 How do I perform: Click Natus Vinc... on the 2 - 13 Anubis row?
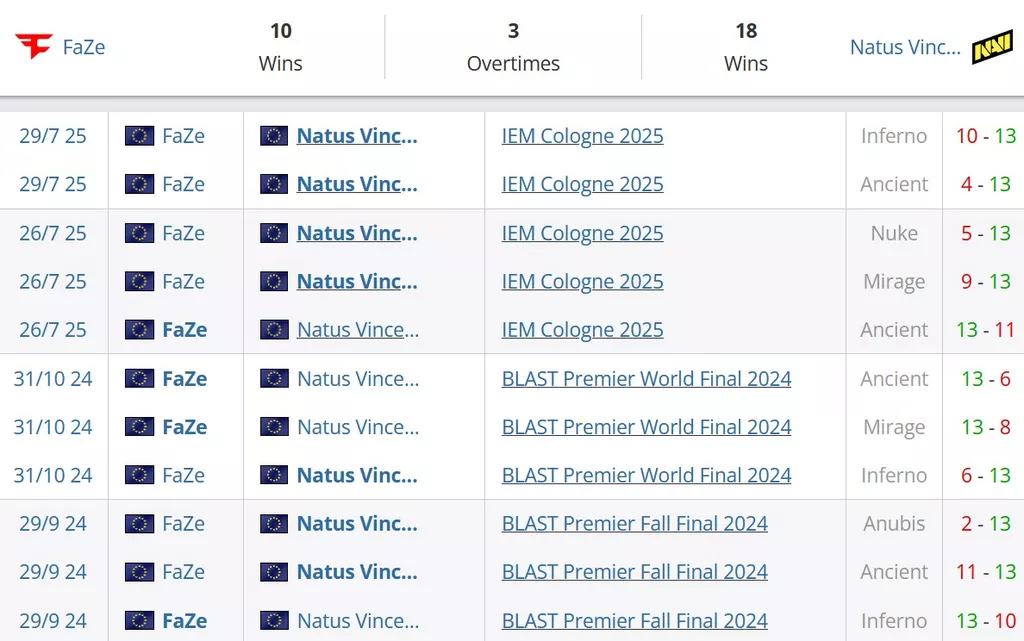point(357,524)
